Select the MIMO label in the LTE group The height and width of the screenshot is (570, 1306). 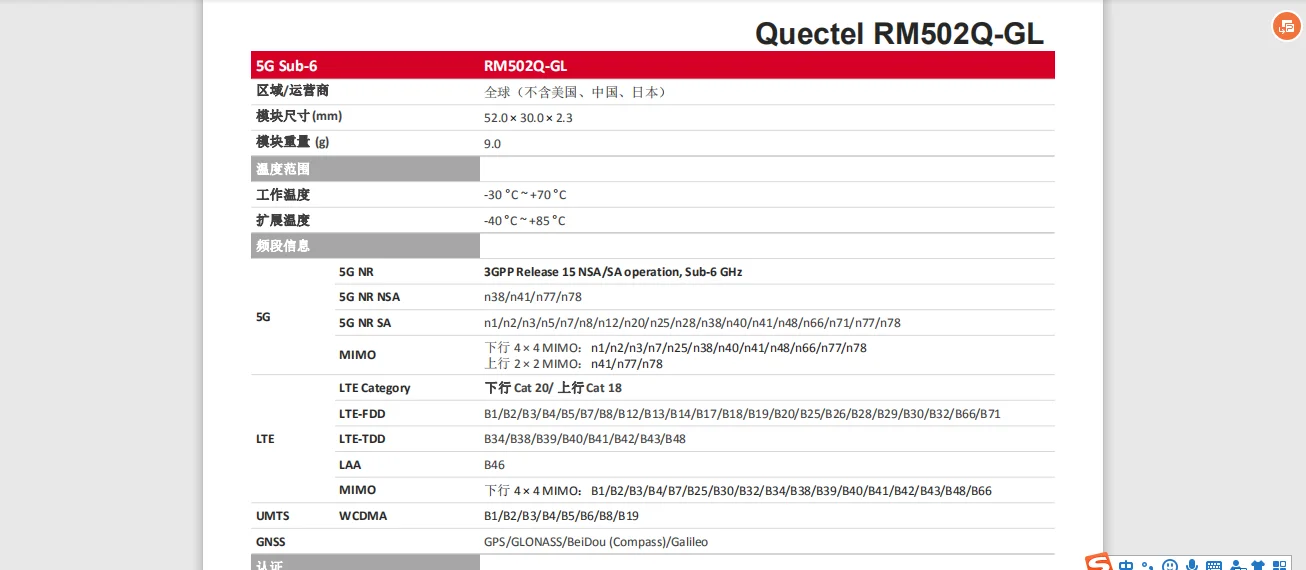pos(358,490)
